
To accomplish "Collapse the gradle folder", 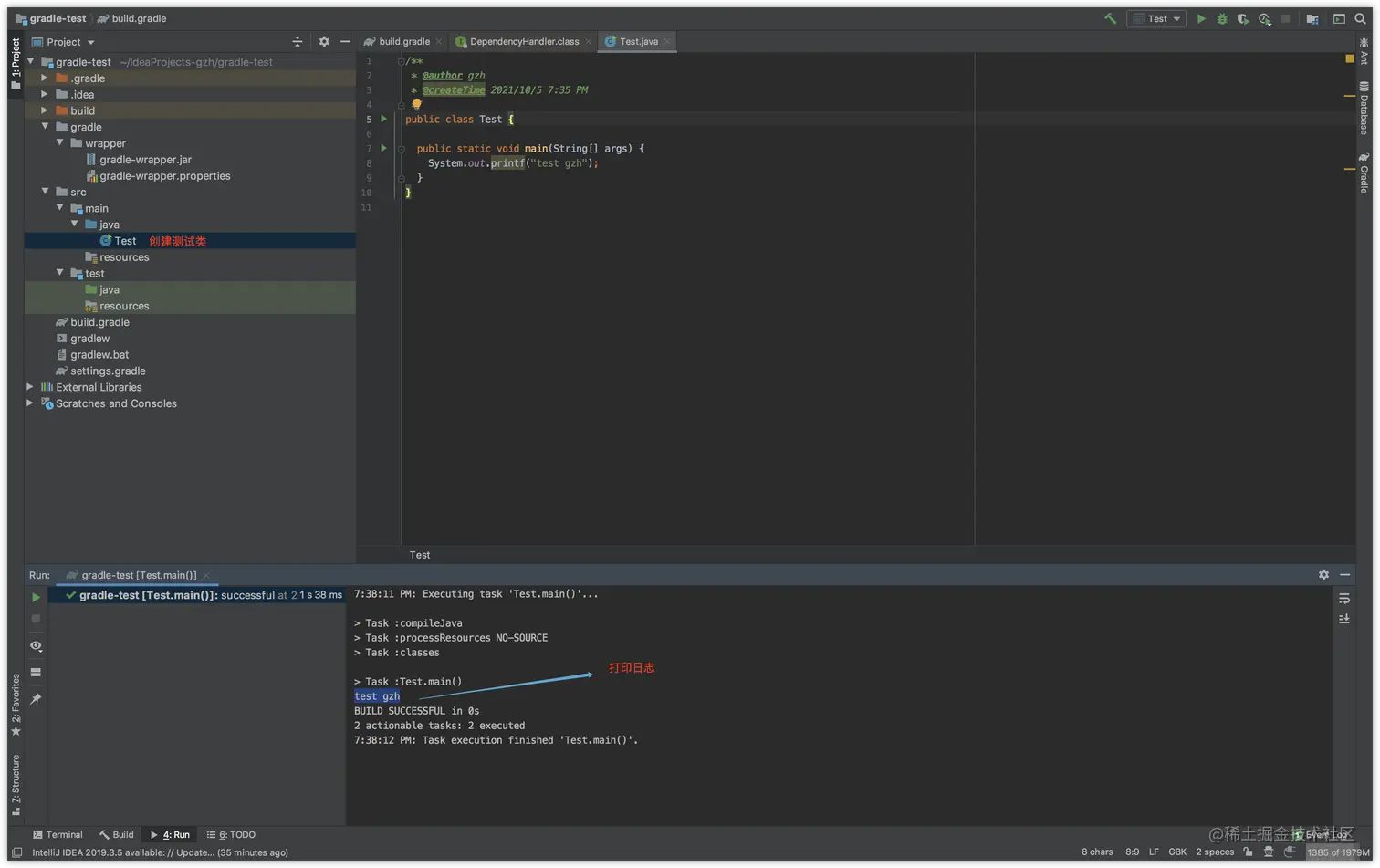I will (x=45, y=126).
